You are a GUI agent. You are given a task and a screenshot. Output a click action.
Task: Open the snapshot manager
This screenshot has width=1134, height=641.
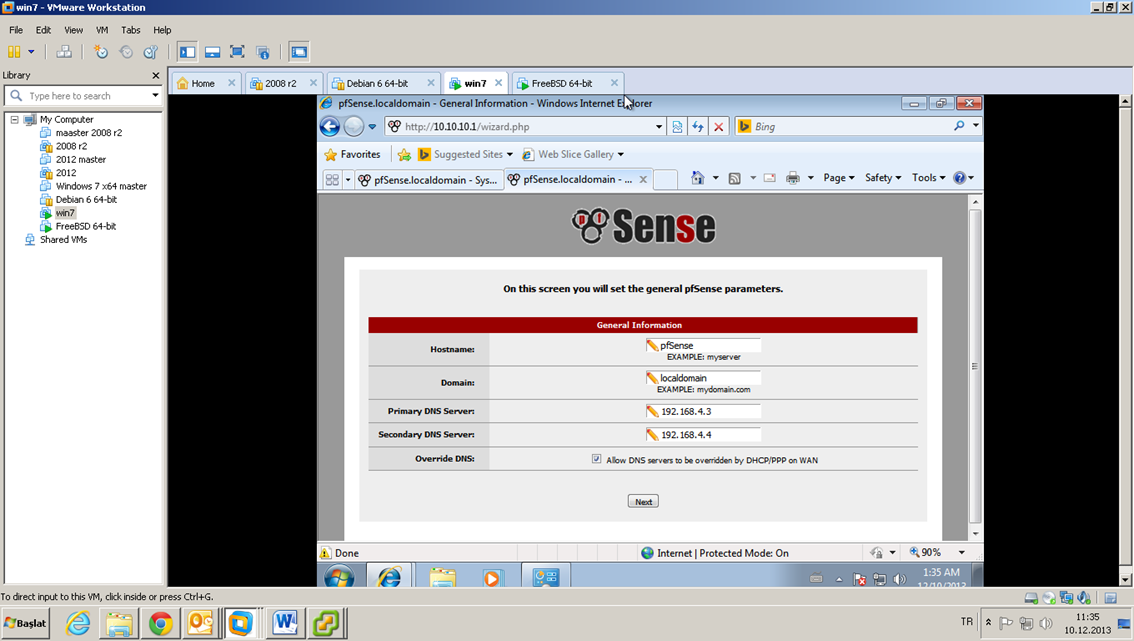coord(150,52)
